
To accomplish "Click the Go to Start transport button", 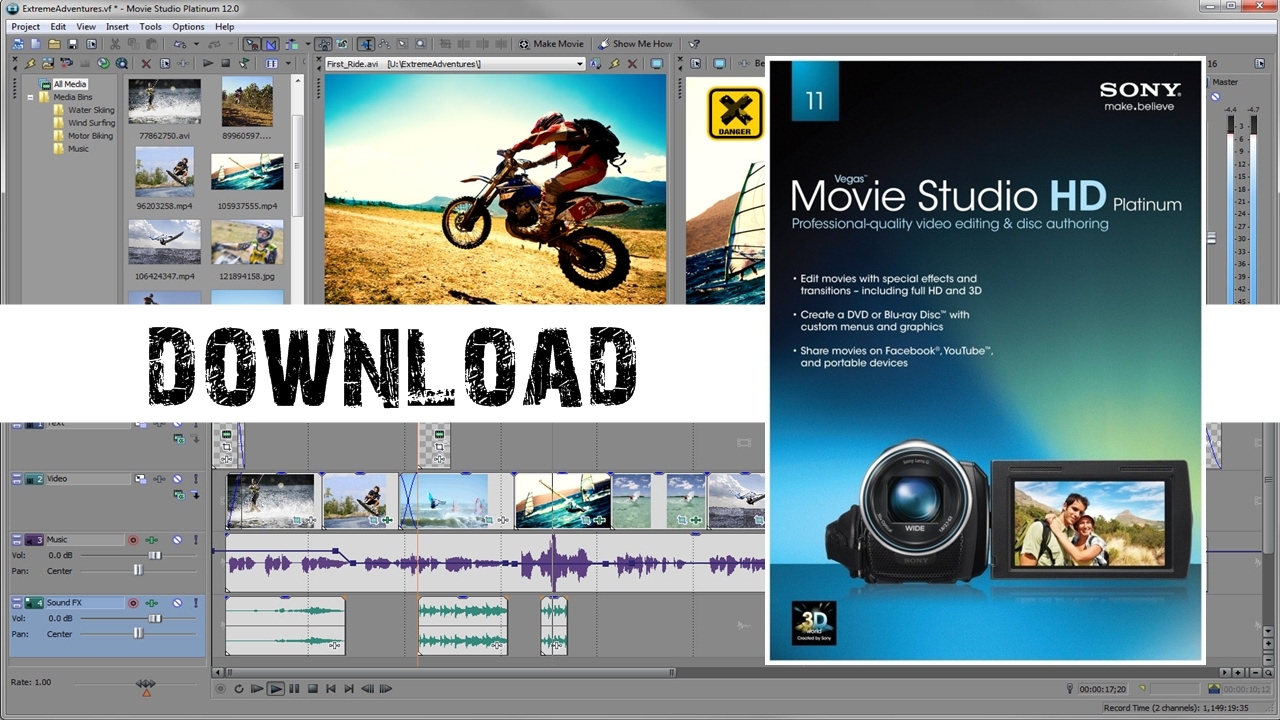I will pyautogui.click(x=331, y=688).
